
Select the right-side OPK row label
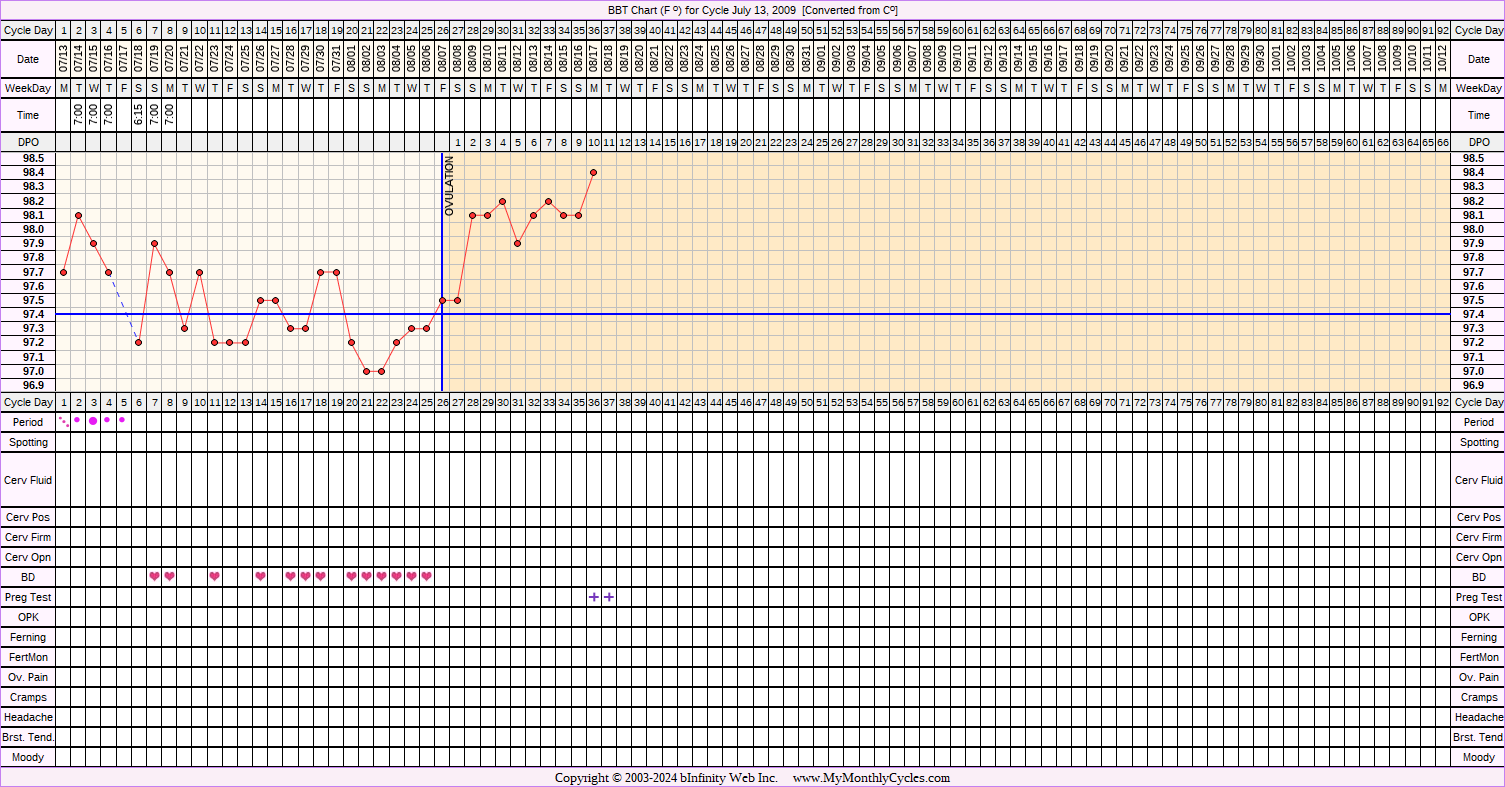click(x=1478, y=617)
